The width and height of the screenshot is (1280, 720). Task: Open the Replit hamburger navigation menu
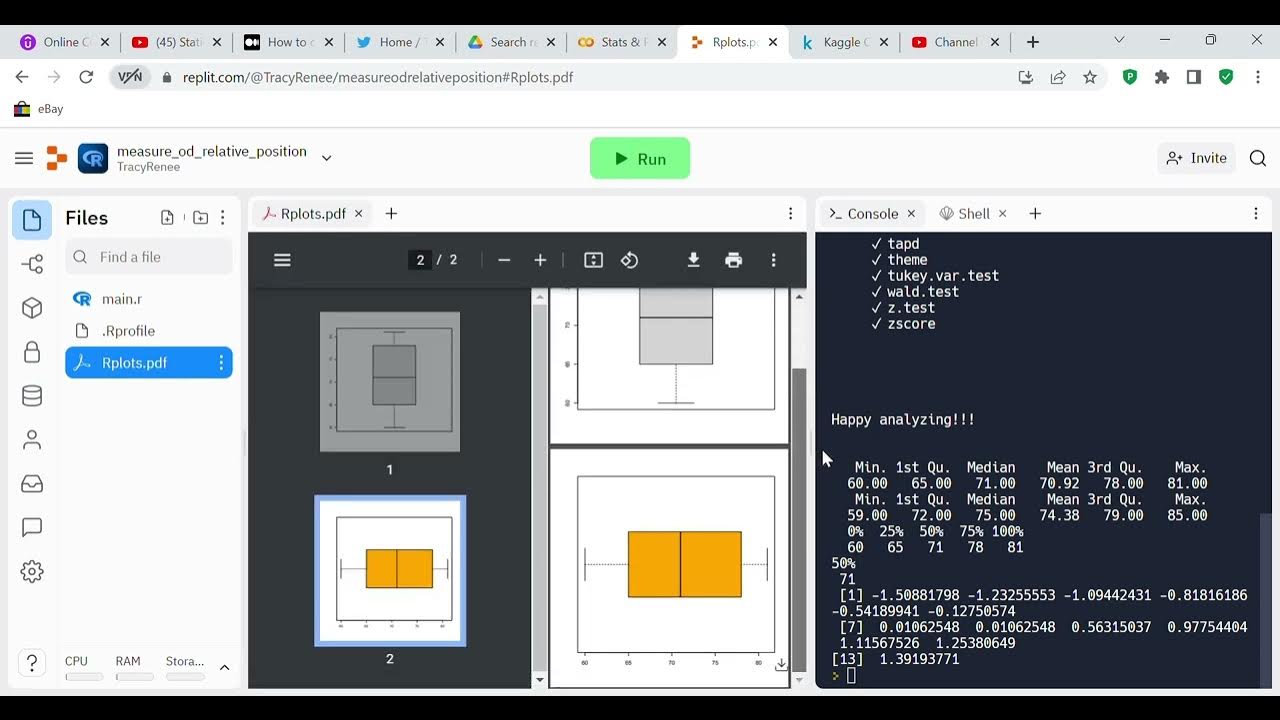coord(24,158)
